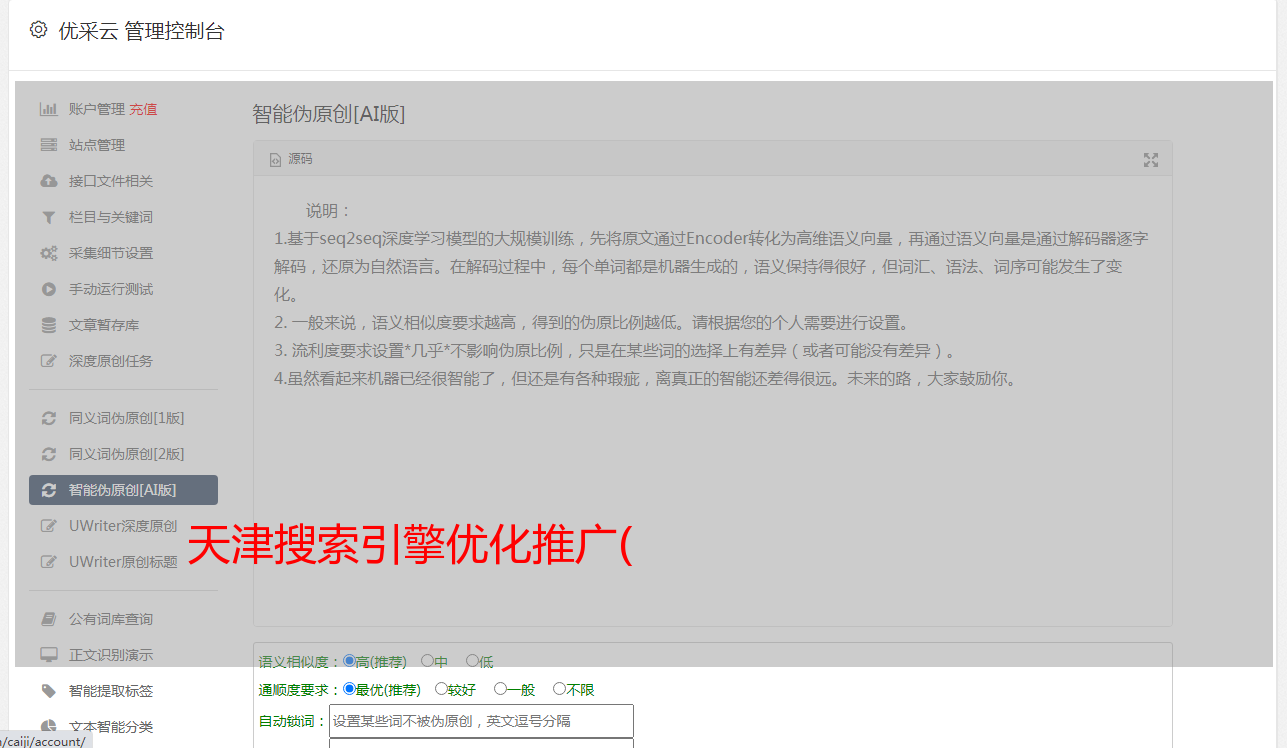Open 公有词库查询 page
This screenshot has height=748, width=1287.
coord(111,619)
